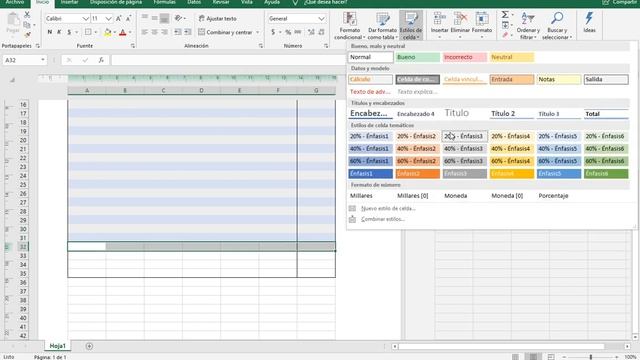640x360 pixels.
Task: Click Nuevo estilo de celda link
Action: pyautogui.click(x=388, y=209)
